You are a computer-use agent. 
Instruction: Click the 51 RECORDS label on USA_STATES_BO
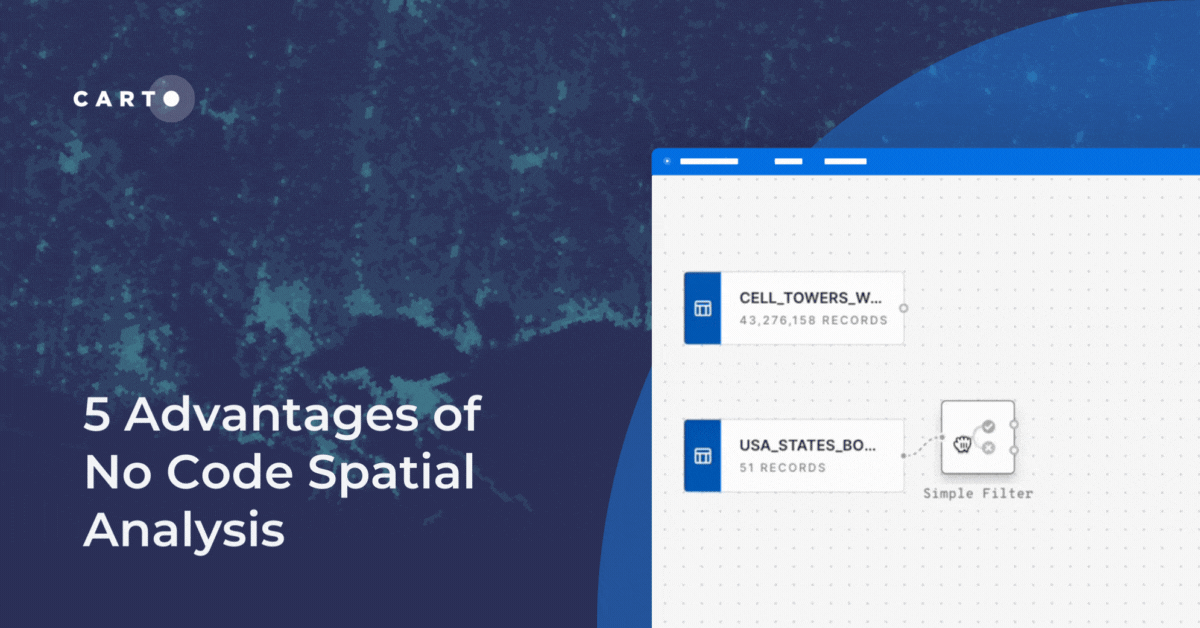point(781,467)
